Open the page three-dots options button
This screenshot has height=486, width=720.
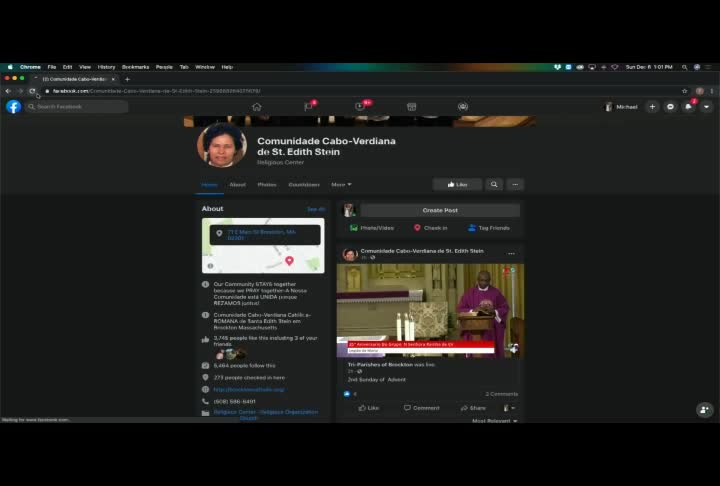515,185
